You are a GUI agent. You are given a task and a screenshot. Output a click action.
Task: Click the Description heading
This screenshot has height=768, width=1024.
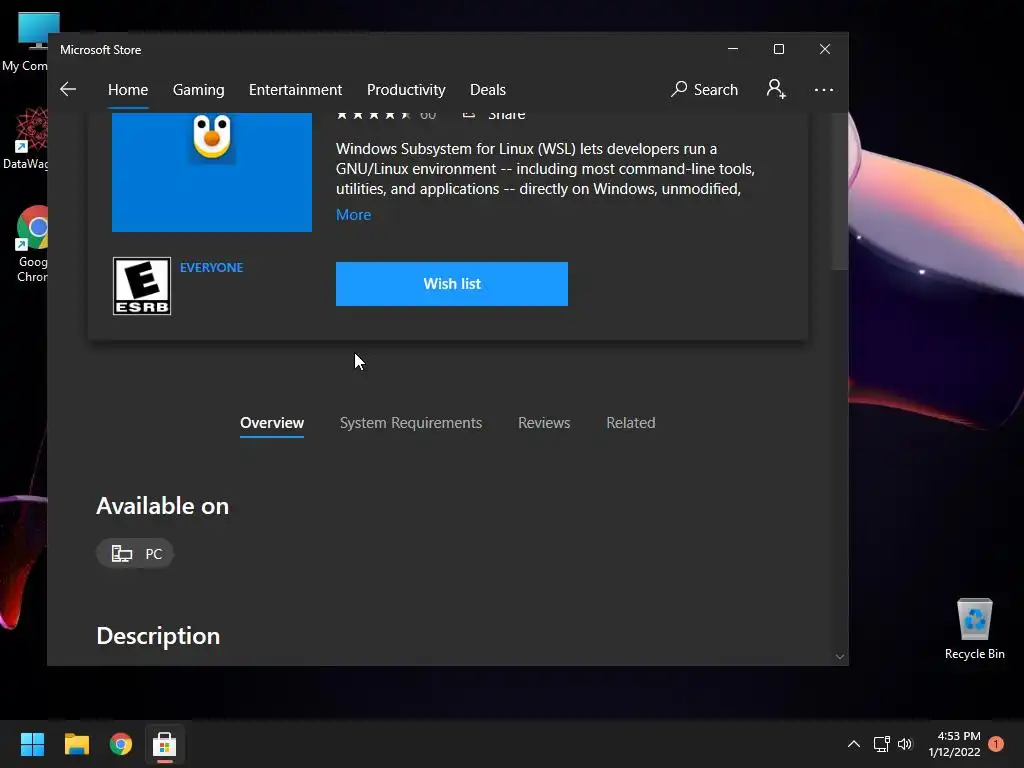pos(158,636)
